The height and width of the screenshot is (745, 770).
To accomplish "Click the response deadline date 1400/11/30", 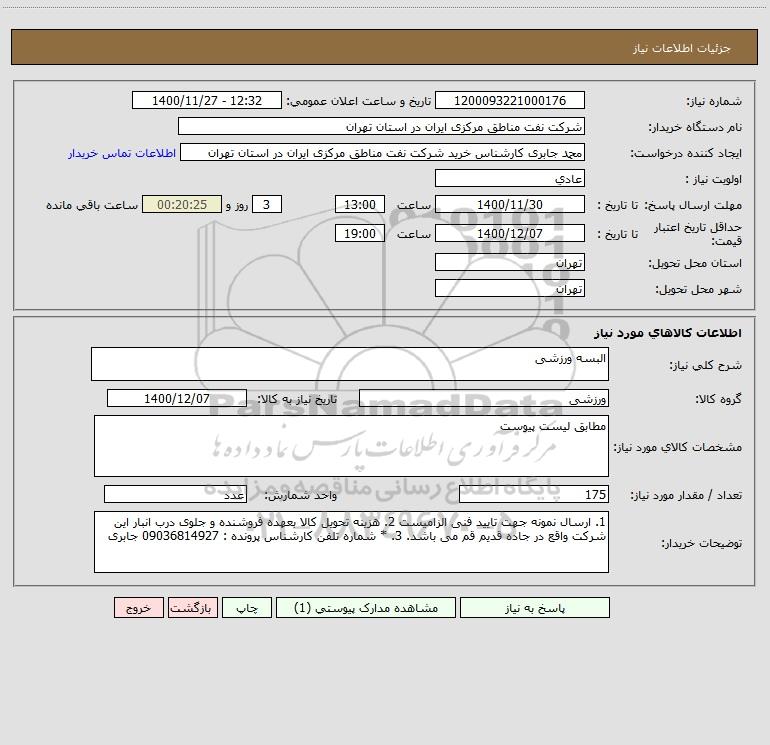I will pos(510,204).
